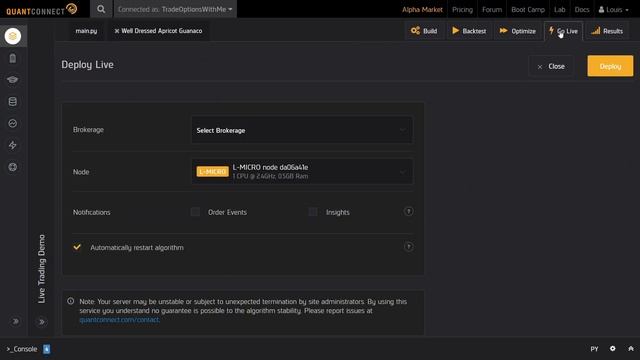Open the Lab menu item
This screenshot has width=640, height=360.
point(560,9)
